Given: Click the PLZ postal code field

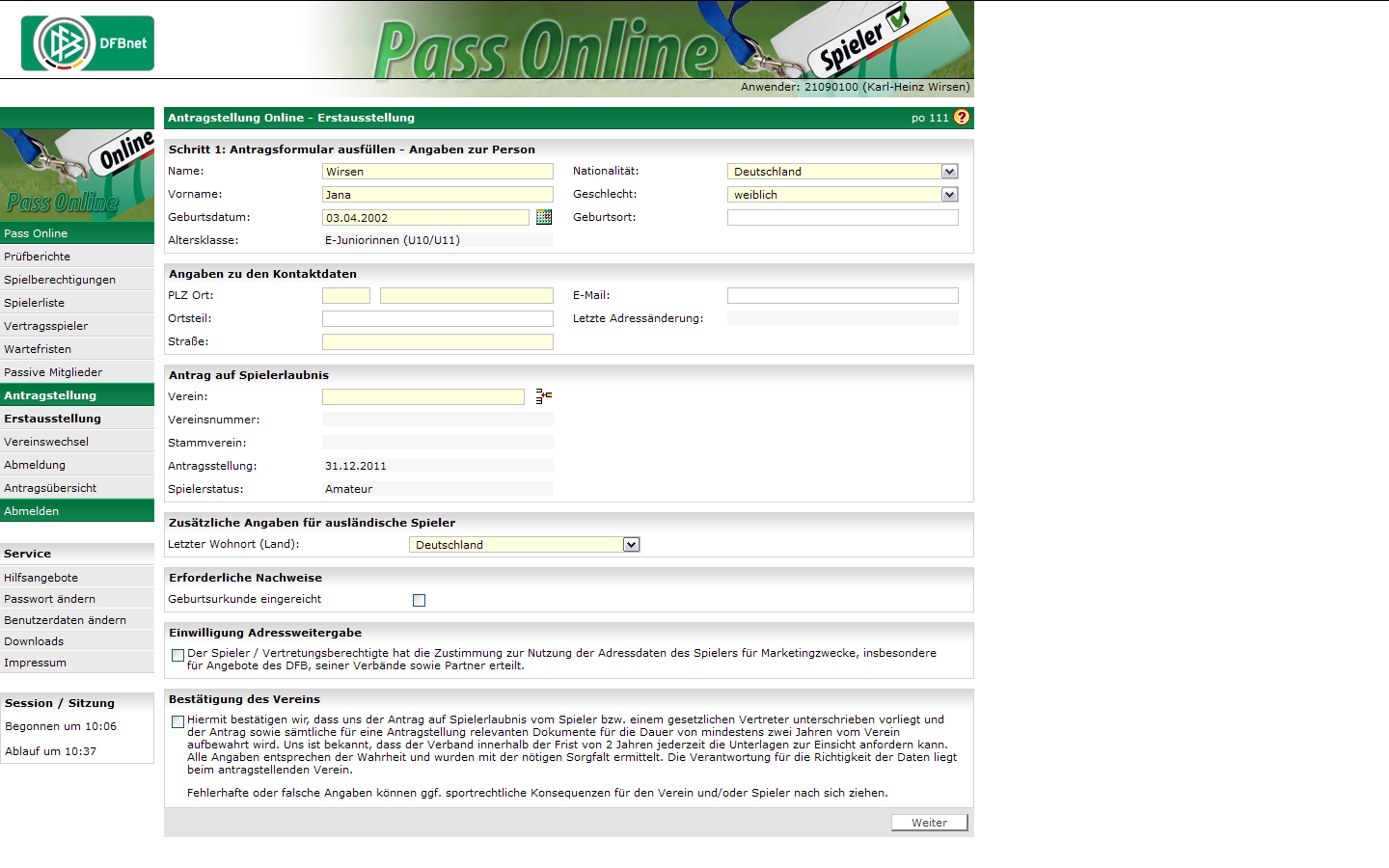Looking at the screenshot, I should click(346, 296).
